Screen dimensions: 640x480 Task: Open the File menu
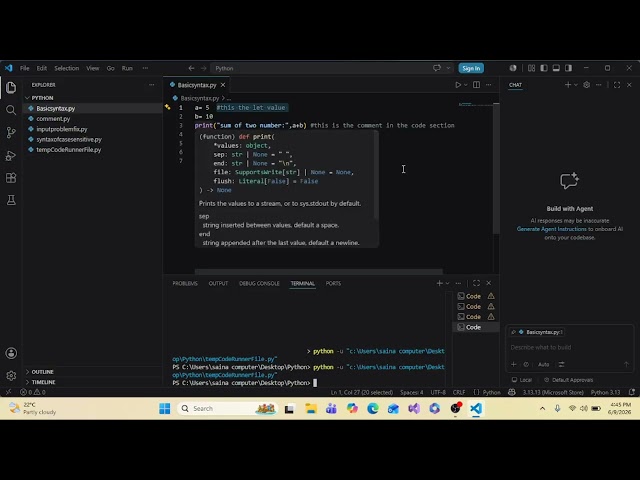coord(24,68)
